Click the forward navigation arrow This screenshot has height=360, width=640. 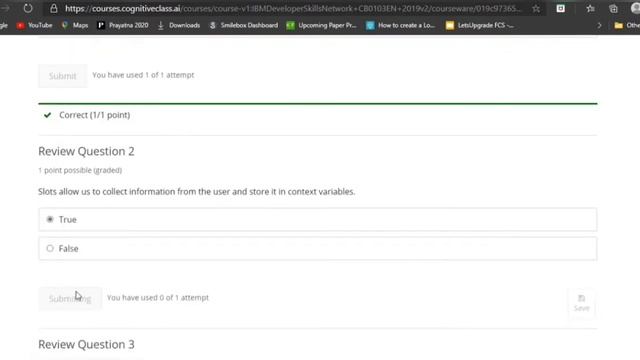5,8
